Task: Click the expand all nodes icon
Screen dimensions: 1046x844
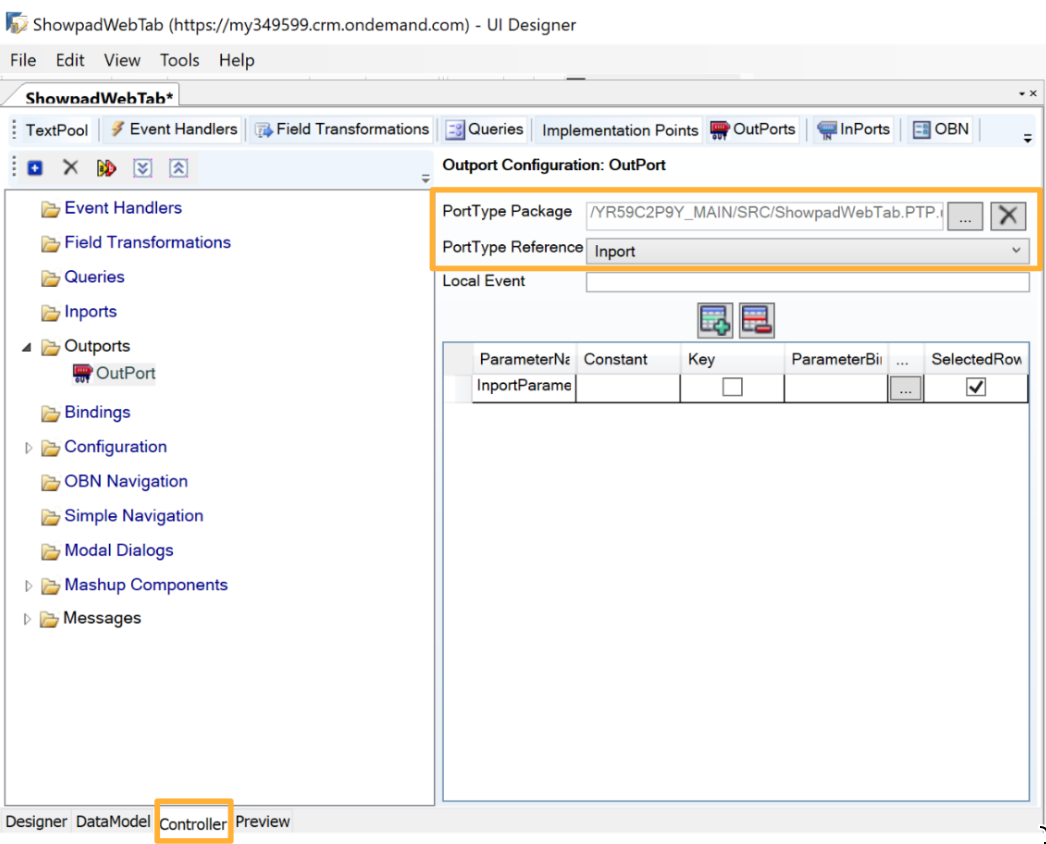Action: (143, 168)
